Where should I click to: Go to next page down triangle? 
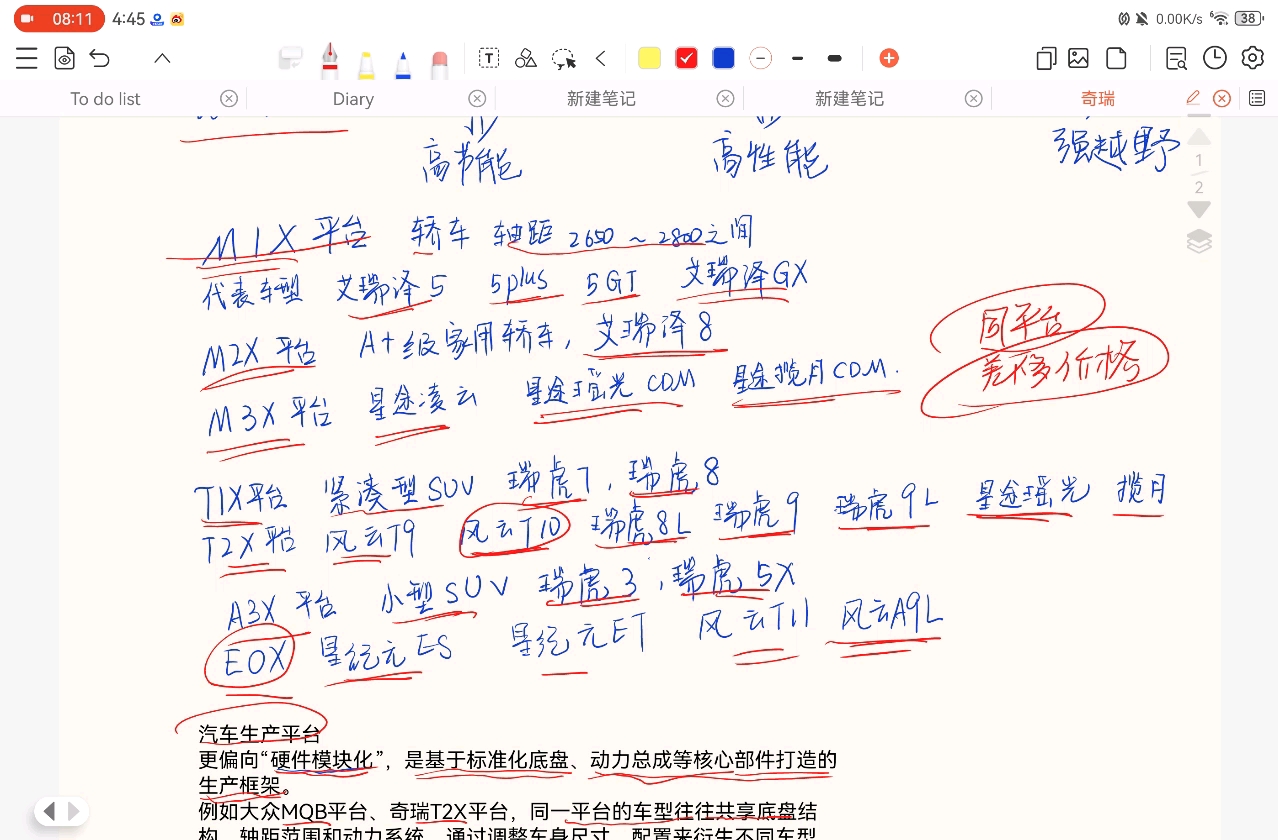click(x=1199, y=209)
